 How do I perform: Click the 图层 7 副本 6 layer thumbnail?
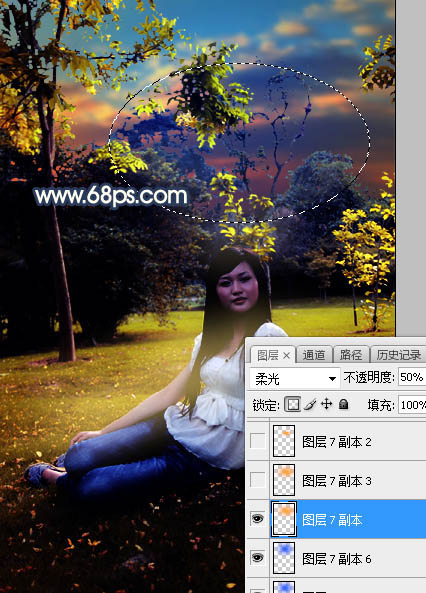(x=284, y=558)
